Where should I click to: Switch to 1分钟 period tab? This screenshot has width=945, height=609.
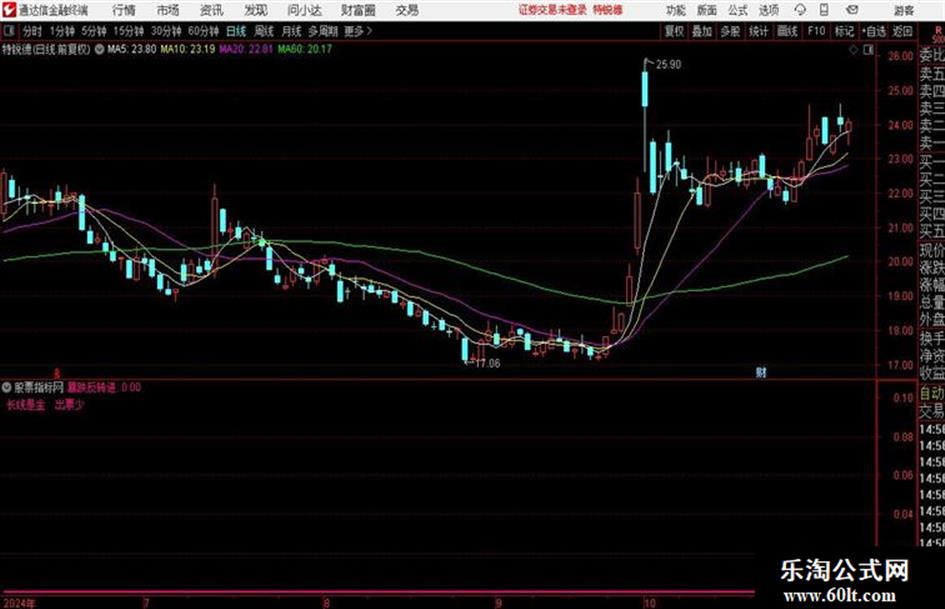61,31
